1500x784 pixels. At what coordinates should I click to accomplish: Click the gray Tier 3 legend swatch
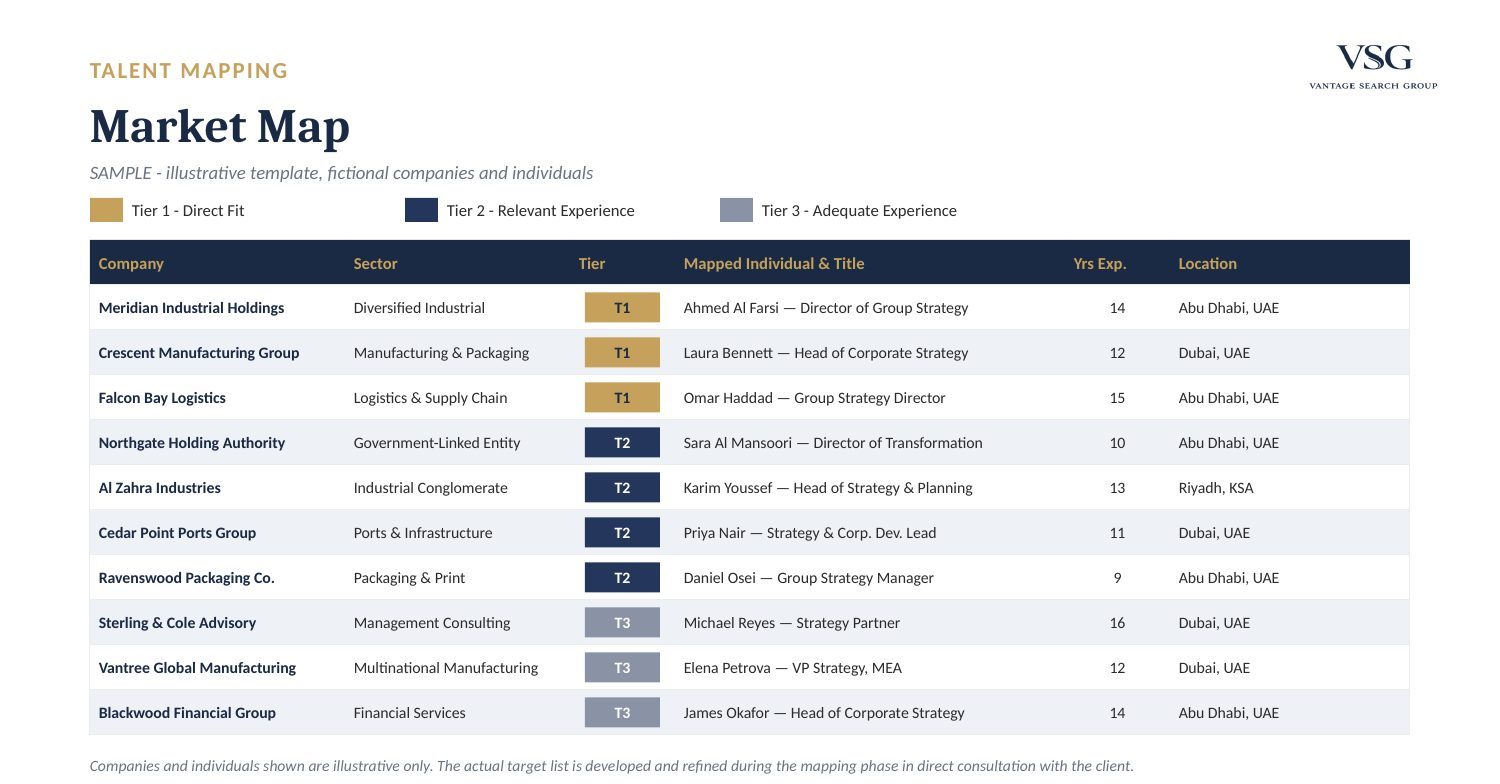point(736,210)
